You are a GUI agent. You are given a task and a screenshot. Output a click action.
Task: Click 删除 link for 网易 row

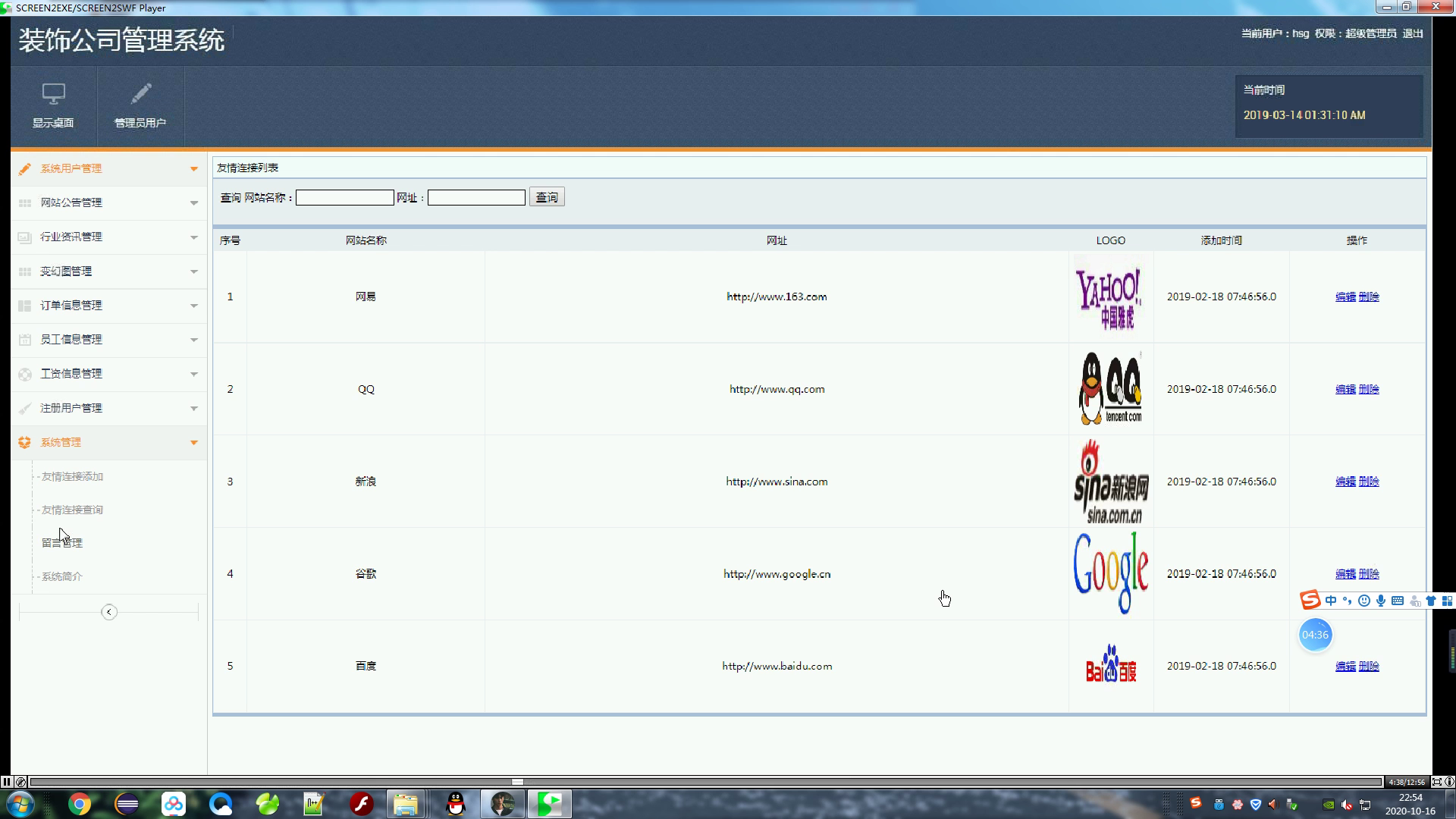tap(1369, 297)
